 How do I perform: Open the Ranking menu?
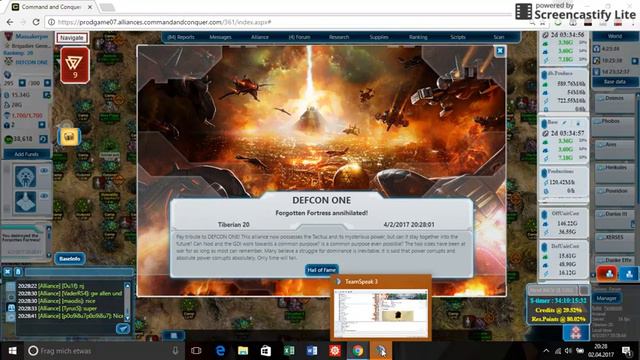click(418, 37)
